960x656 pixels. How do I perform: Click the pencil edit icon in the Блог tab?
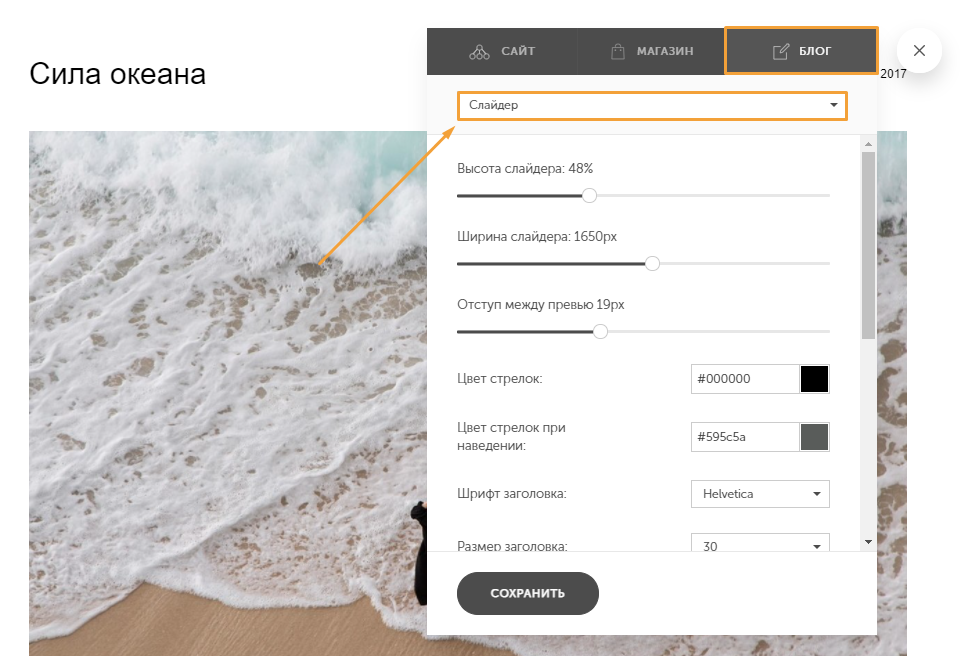[781, 52]
